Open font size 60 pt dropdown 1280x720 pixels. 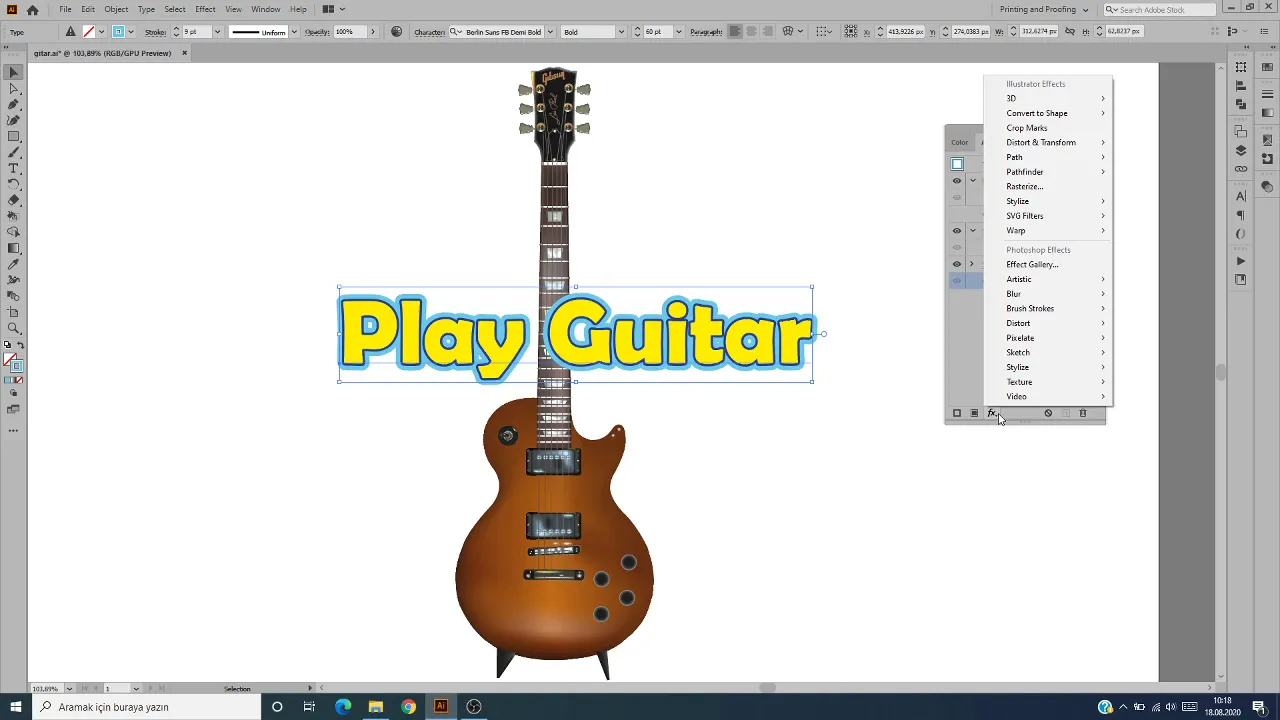point(679,32)
